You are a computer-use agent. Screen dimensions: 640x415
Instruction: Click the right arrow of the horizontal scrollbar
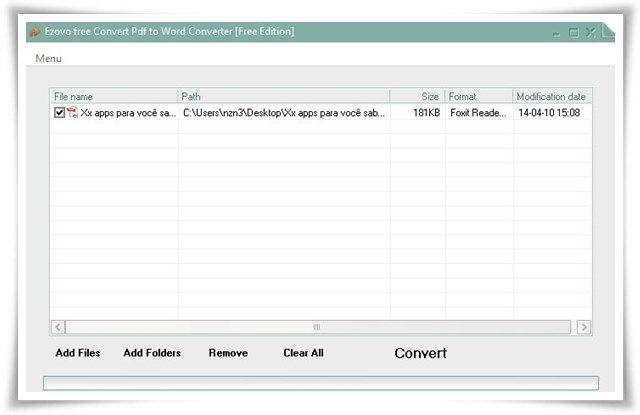pyautogui.click(x=584, y=327)
